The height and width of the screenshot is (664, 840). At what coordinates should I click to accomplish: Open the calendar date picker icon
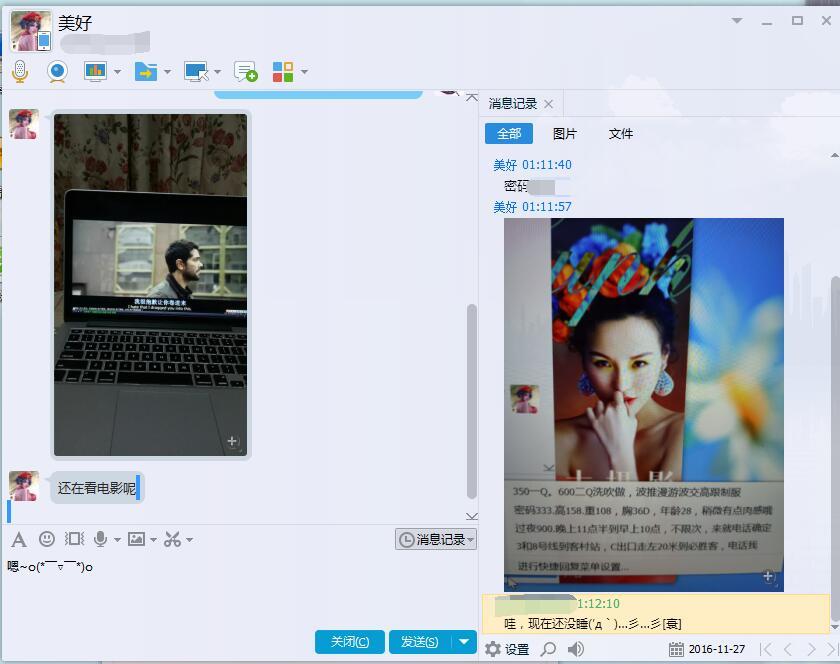coord(676,649)
